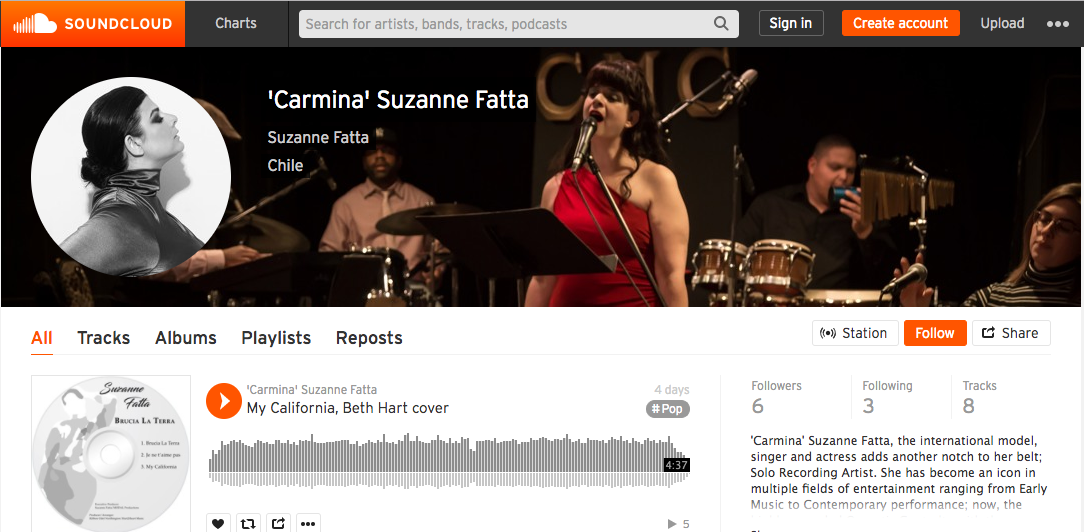Open the Brucia La Terra album artwork
The height and width of the screenshot is (532, 1084).
(x=111, y=454)
